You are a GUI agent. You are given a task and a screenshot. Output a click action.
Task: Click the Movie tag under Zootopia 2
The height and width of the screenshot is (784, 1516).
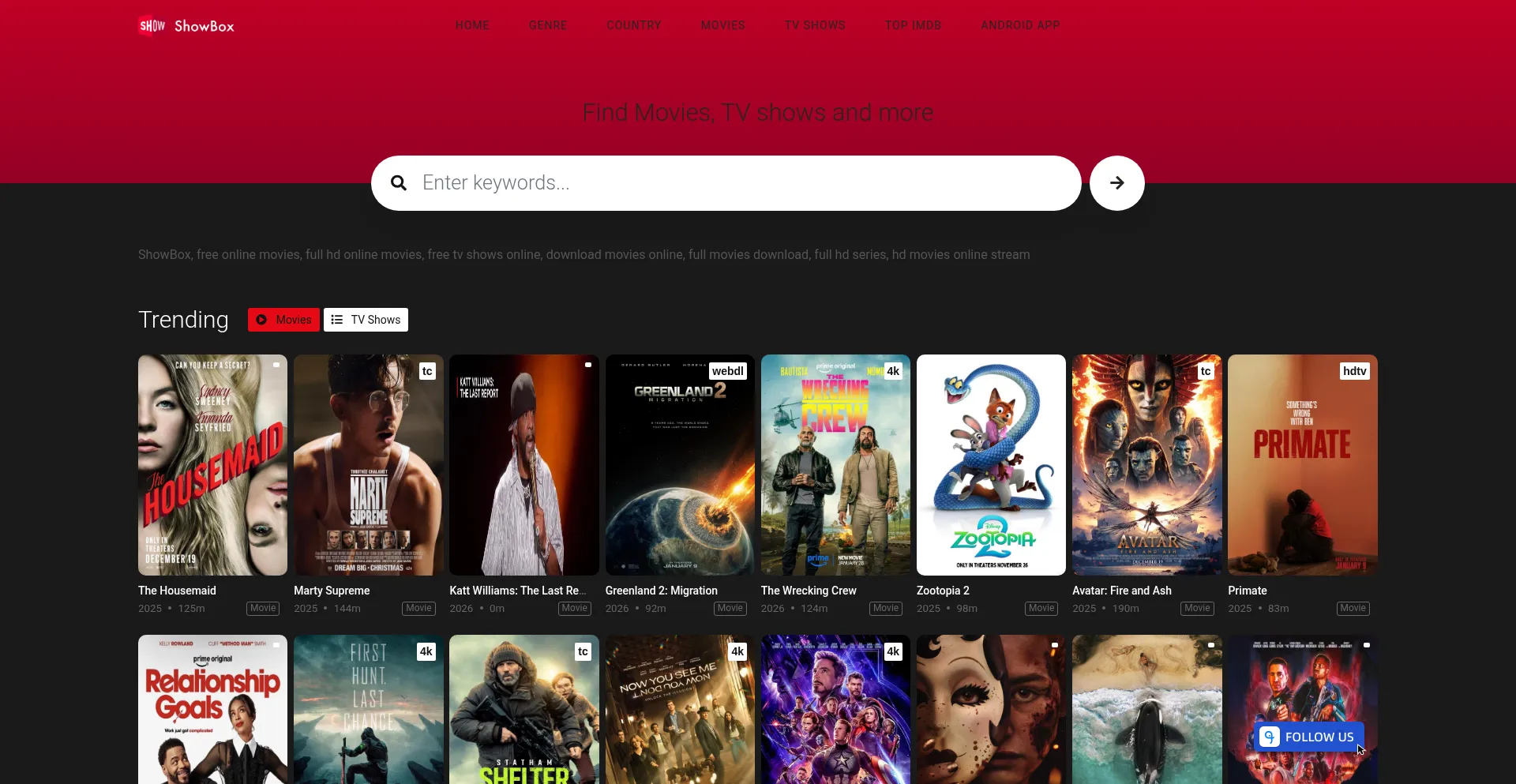[1041, 609]
